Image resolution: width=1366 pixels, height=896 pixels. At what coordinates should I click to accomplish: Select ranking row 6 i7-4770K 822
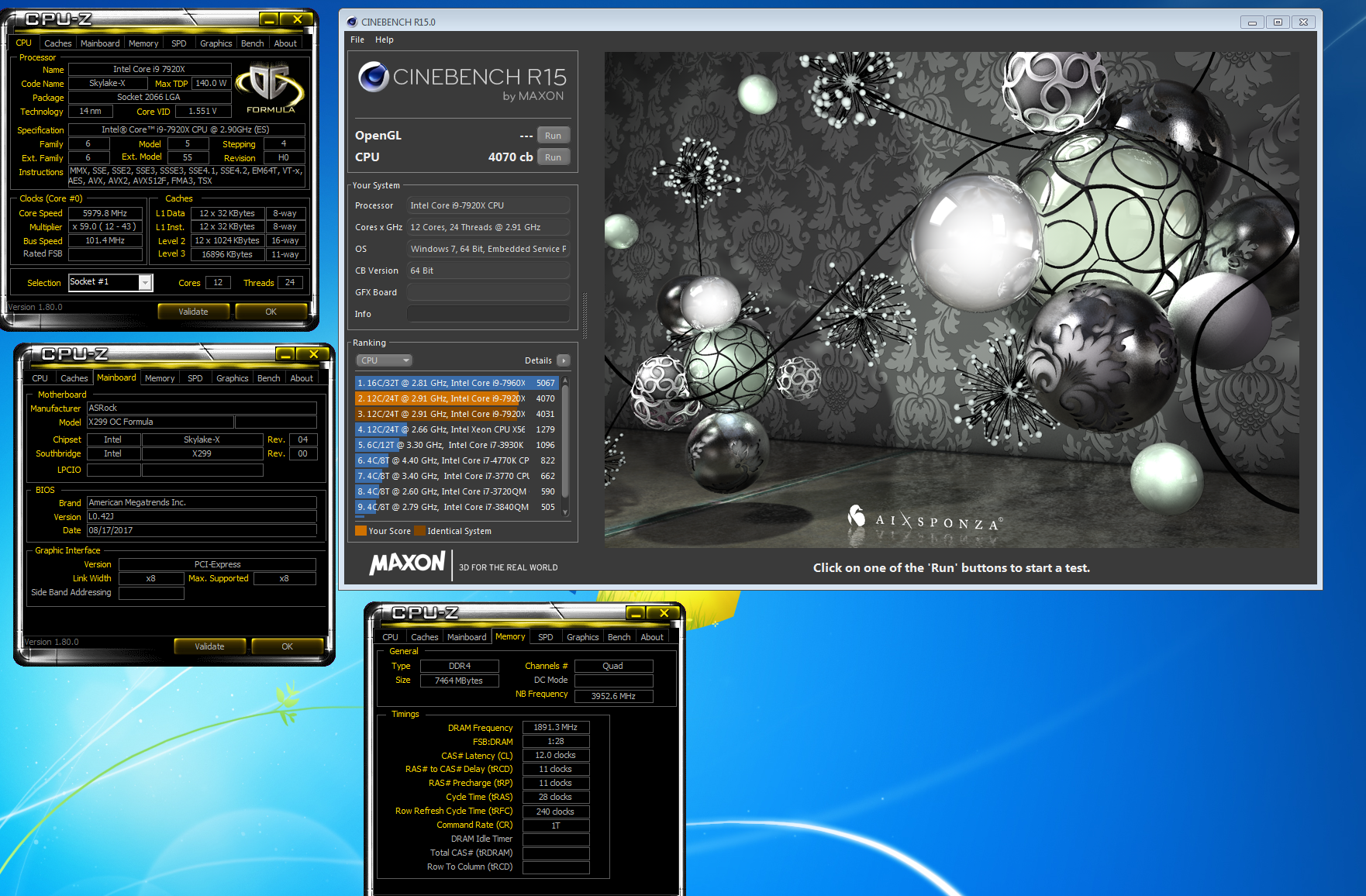457,460
